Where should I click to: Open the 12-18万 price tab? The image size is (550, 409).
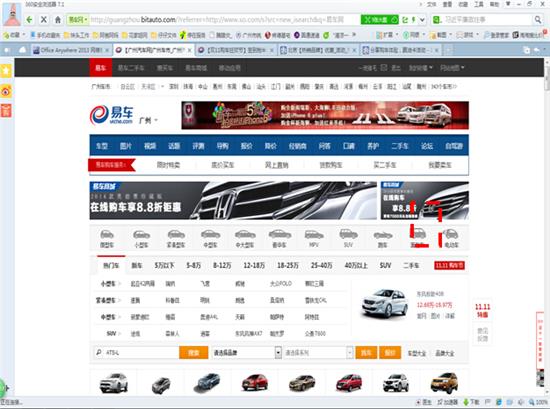pos(254,266)
